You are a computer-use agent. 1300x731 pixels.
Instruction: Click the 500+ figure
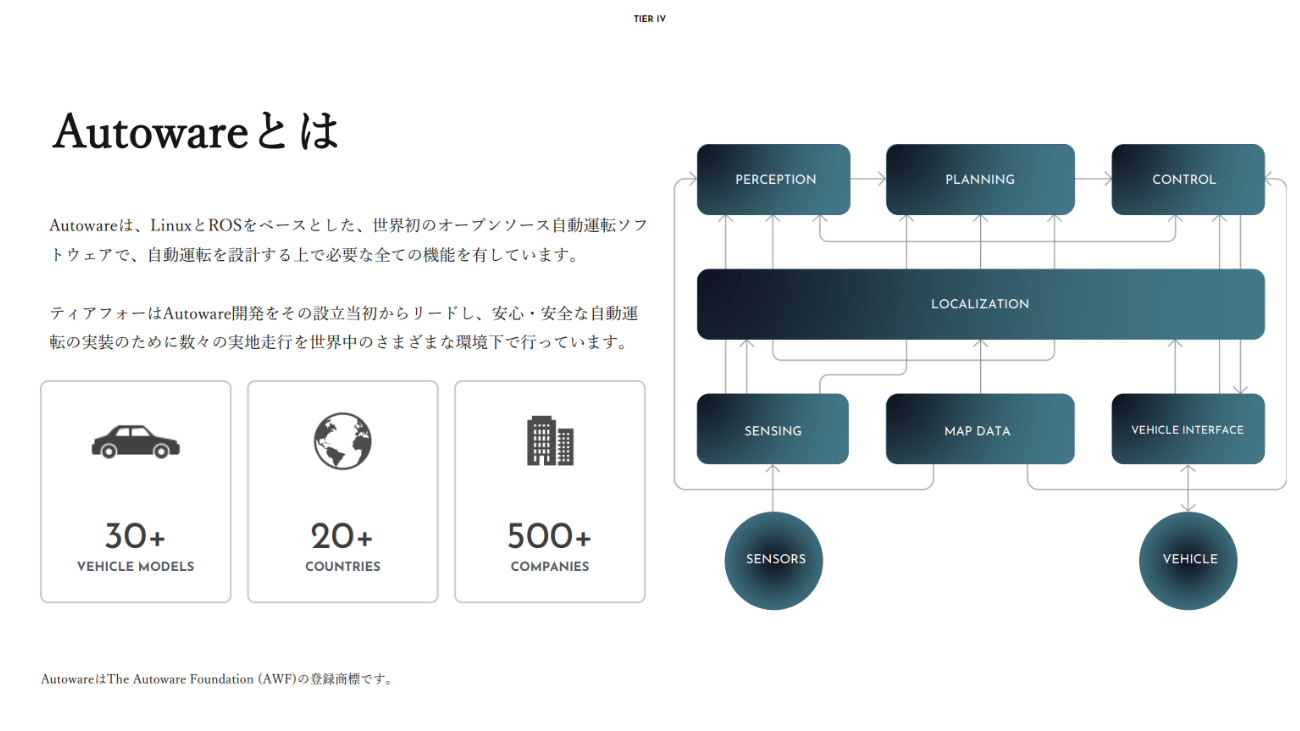click(549, 537)
